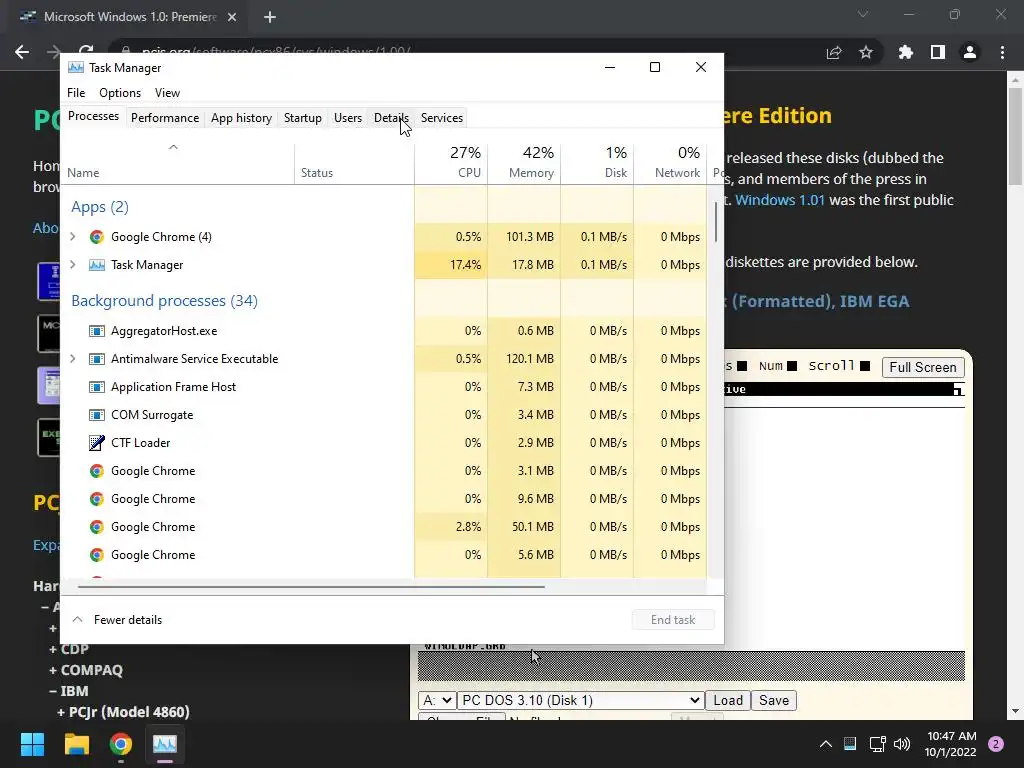1024x768 pixels.
Task: Click the Task Manager process row icon
Action: pos(97,265)
